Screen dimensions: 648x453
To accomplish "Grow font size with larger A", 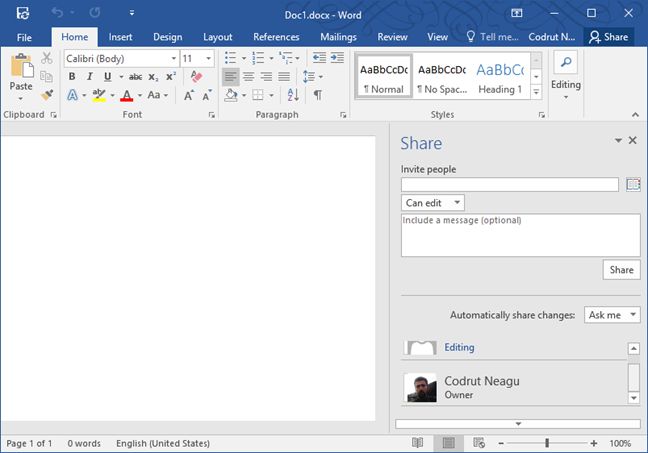I will (x=189, y=95).
